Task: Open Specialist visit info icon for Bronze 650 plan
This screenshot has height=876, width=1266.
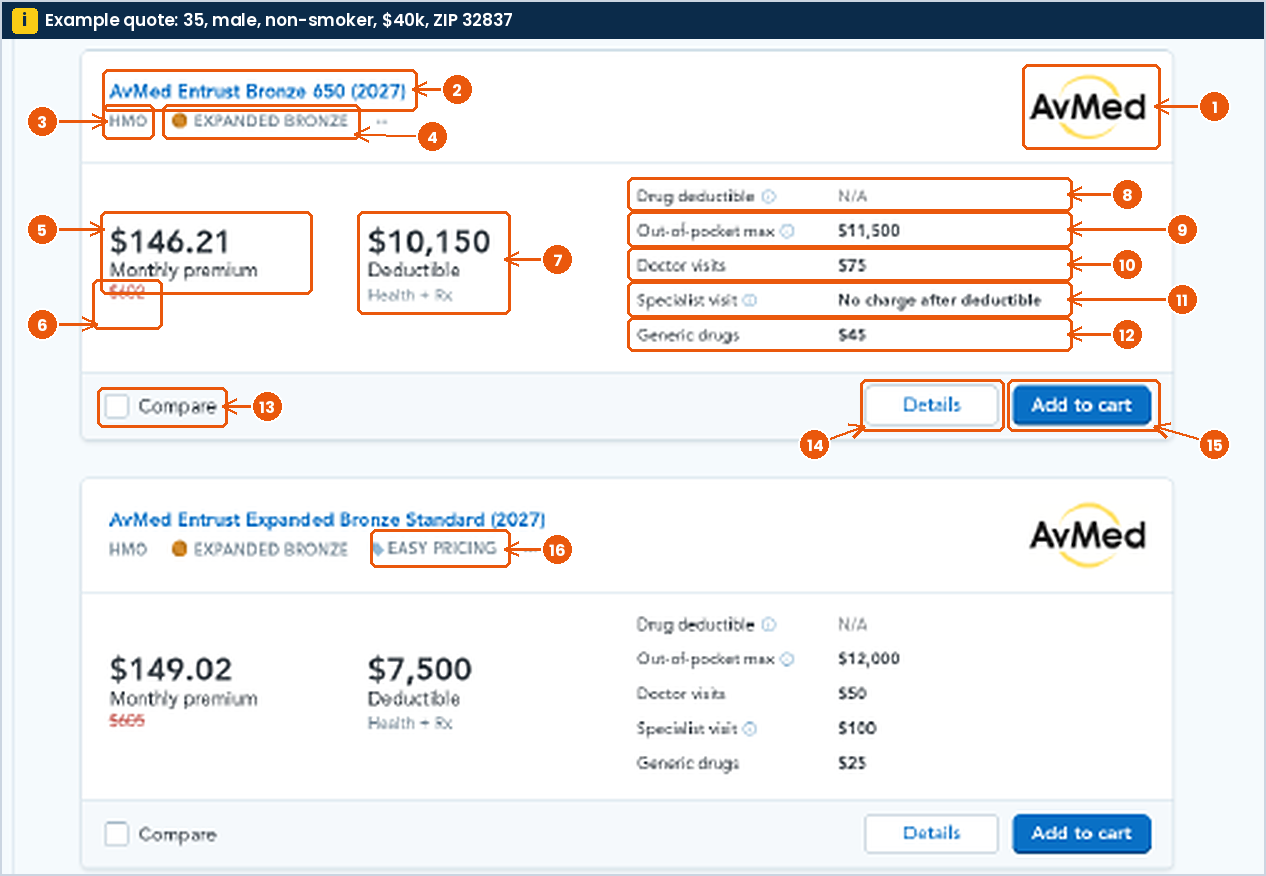Action: click(750, 300)
